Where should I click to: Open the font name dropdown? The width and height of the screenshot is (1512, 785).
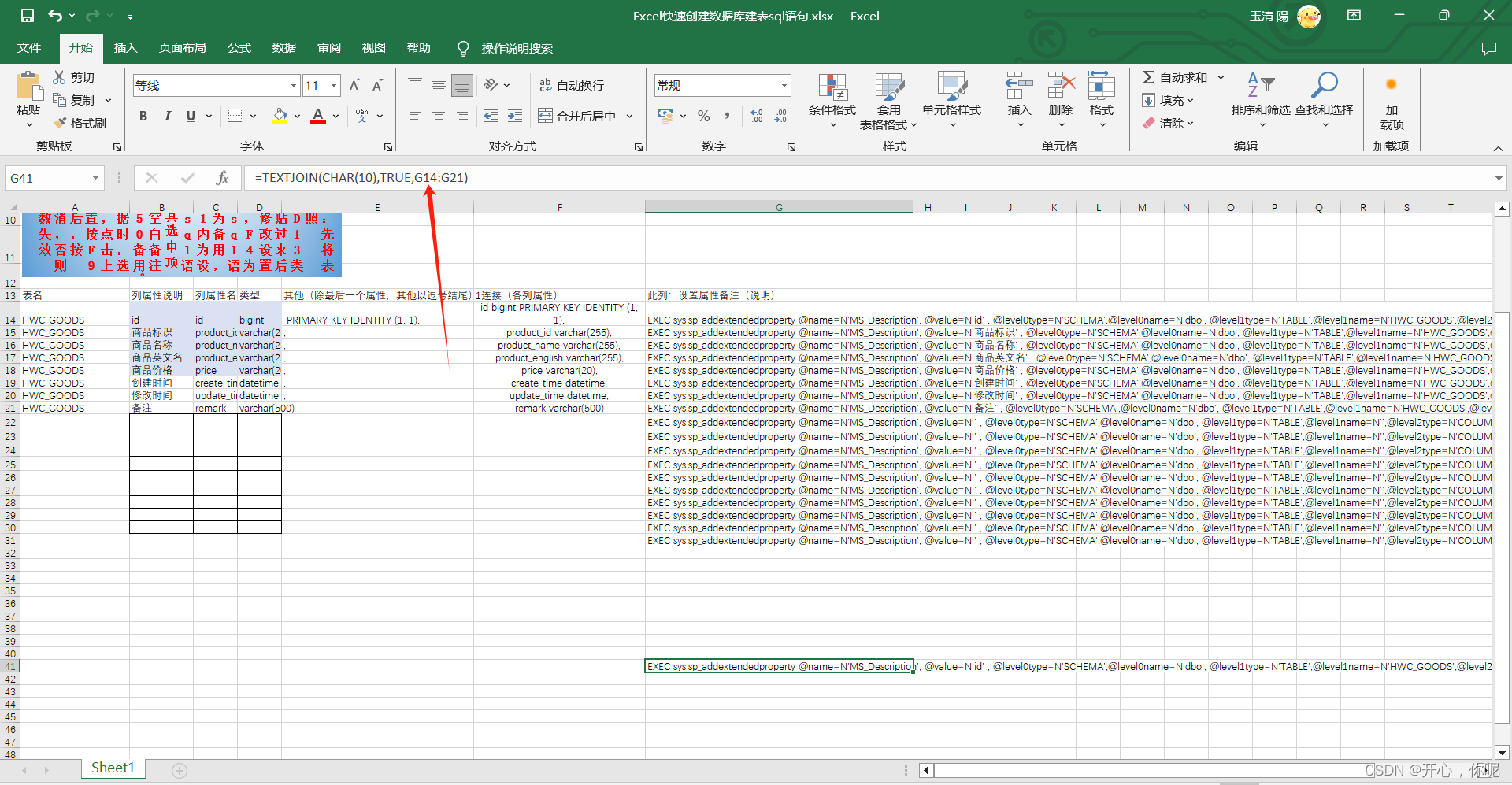click(x=294, y=85)
